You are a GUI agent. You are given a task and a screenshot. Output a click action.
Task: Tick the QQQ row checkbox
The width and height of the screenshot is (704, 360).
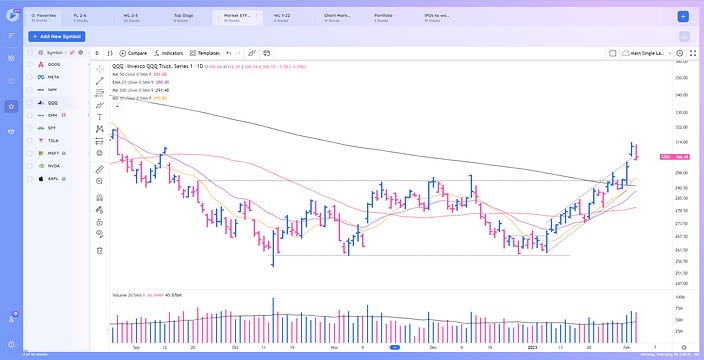pos(30,102)
